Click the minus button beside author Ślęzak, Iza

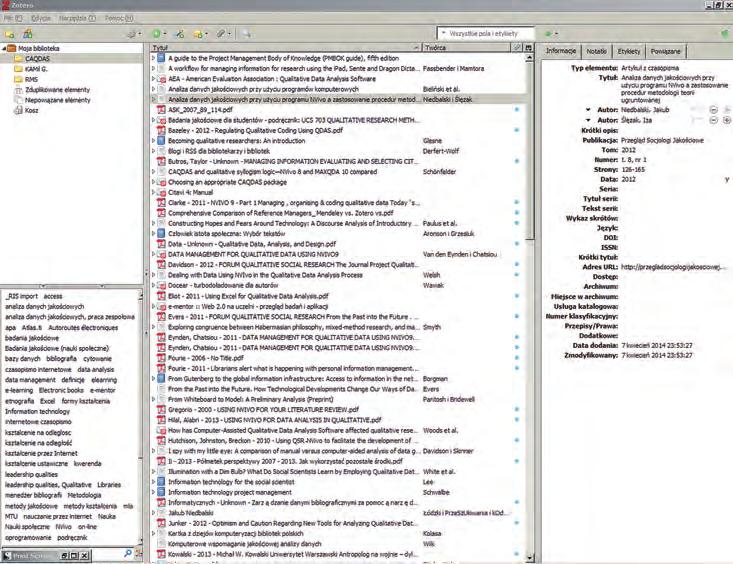click(713, 120)
